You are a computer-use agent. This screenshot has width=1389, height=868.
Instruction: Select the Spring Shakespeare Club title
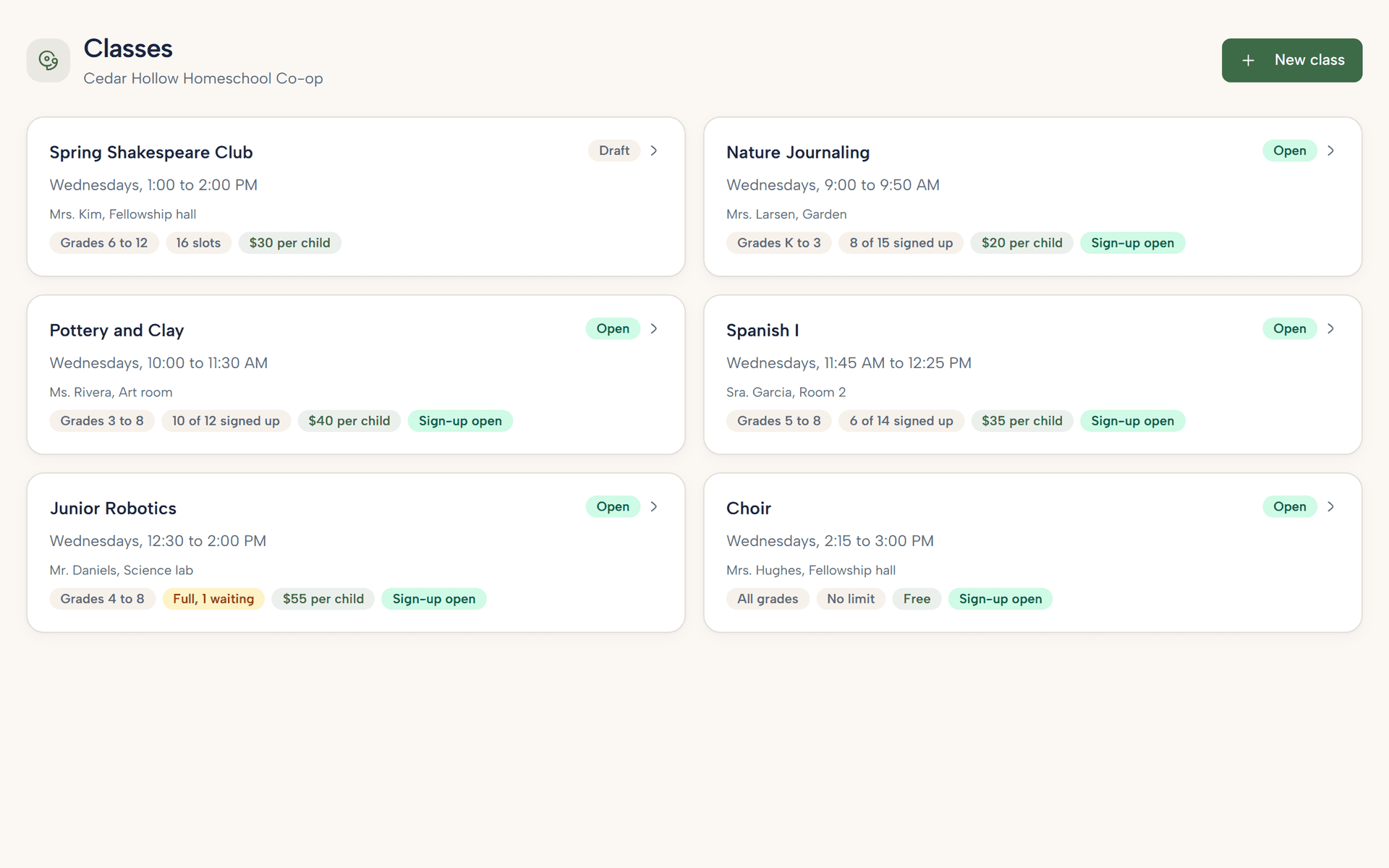[x=151, y=153]
